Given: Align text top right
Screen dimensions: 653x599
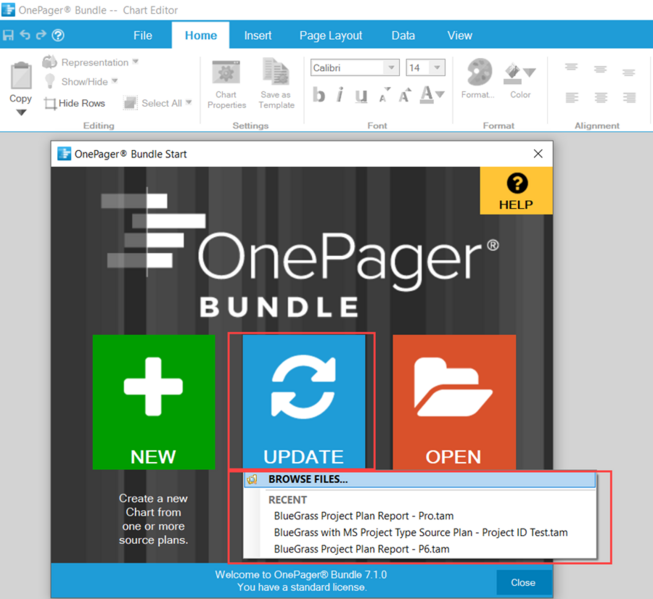Looking at the screenshot, I should coord(628,73).
